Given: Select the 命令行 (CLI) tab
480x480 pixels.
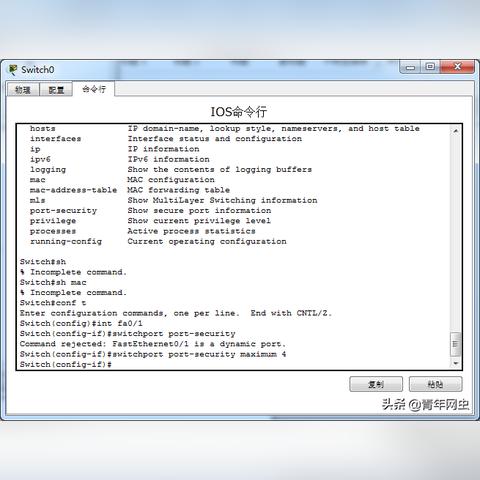Looking at the screenshot, I should click(x=94, y=89).
